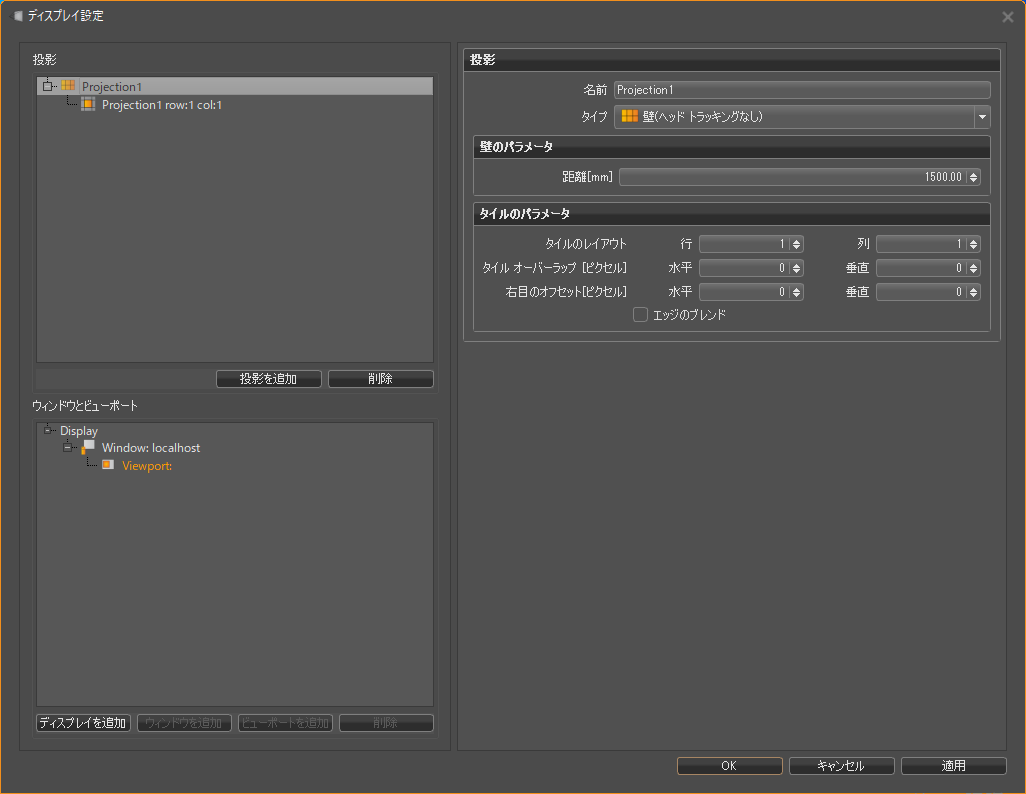Step the 列 tile layout spinner

[974, 244]
